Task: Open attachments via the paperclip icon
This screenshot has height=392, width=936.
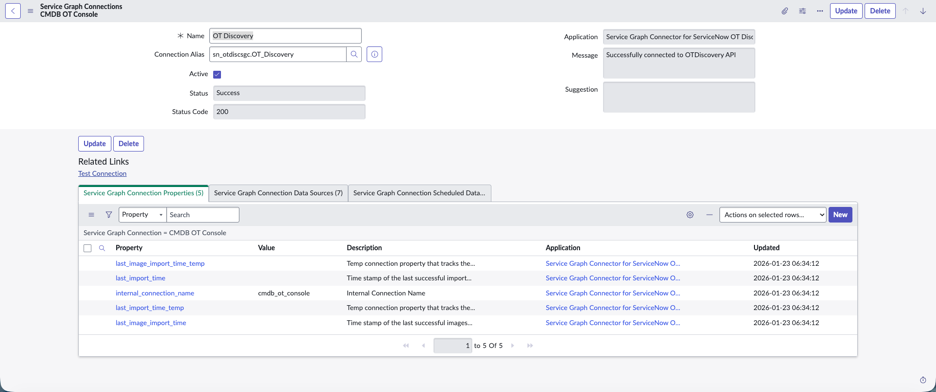Action: click(x=785, y=11)
